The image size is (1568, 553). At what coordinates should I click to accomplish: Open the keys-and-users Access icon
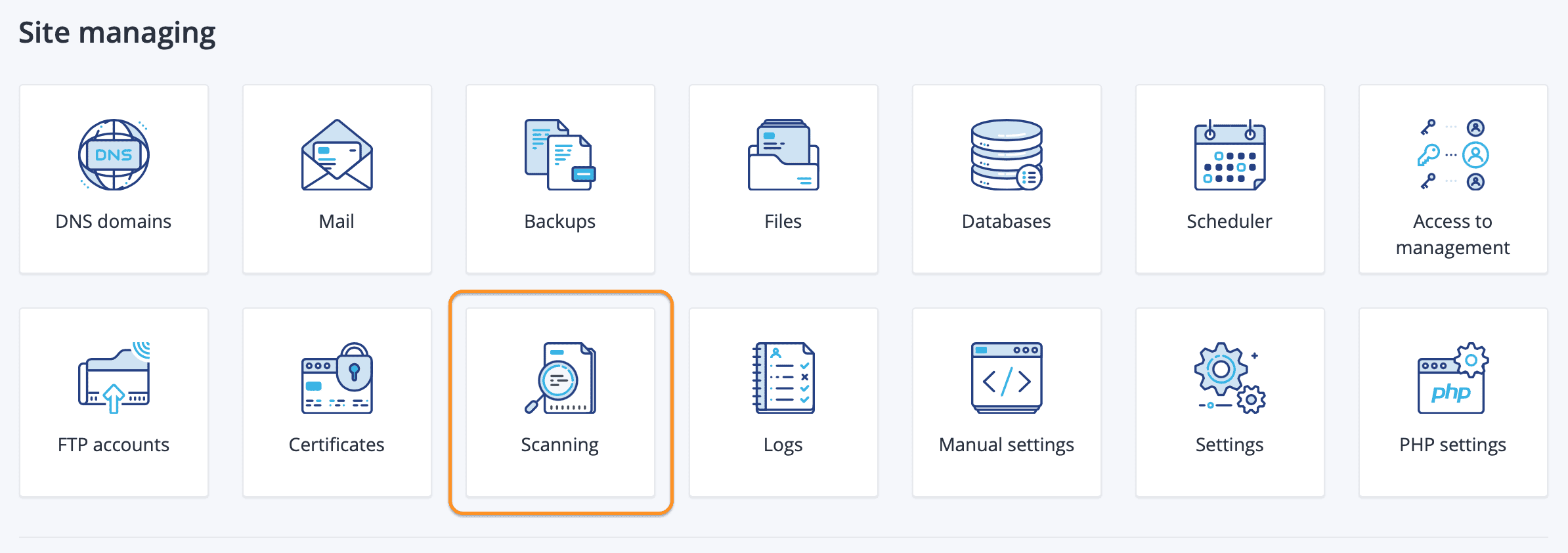click(x=1453, y=155)
